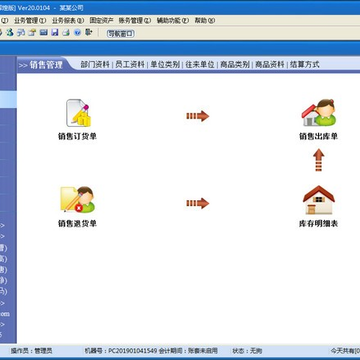
Task: Open the 账务管理 menu
Action: pos(135,20)
